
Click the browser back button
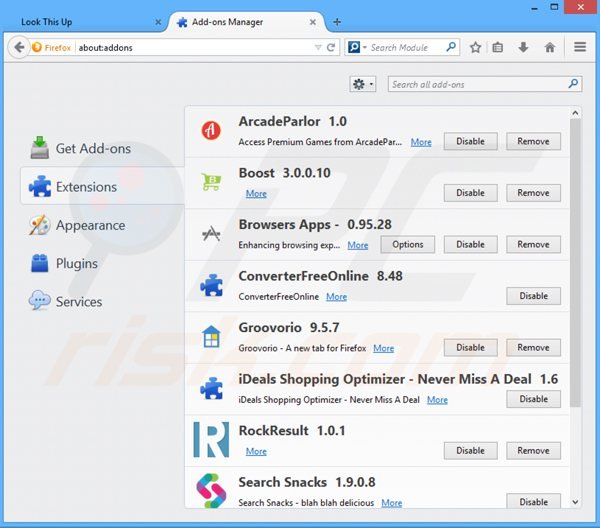(18, 47)
